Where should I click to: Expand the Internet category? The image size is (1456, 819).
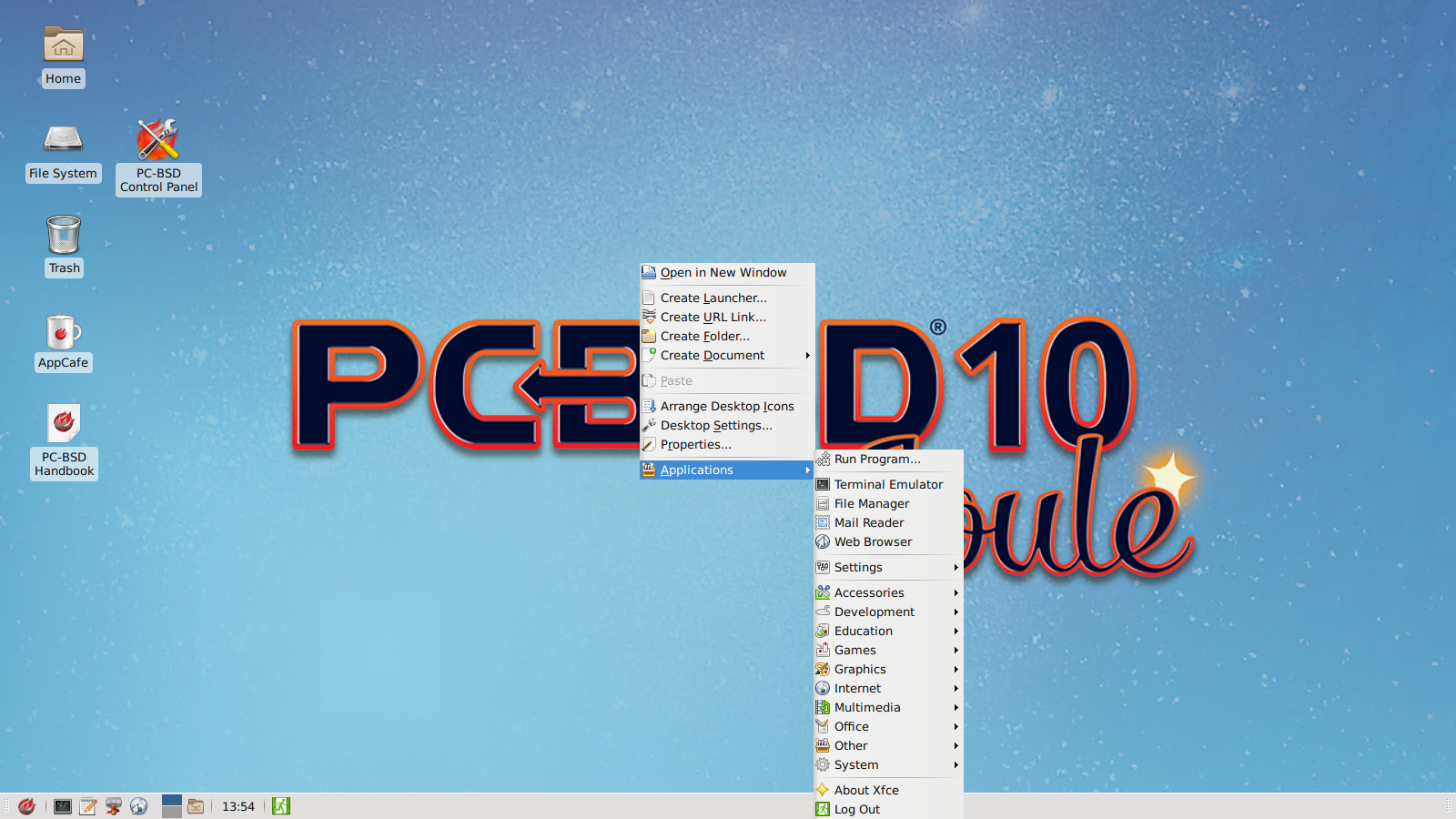click(x=888, y=688)
